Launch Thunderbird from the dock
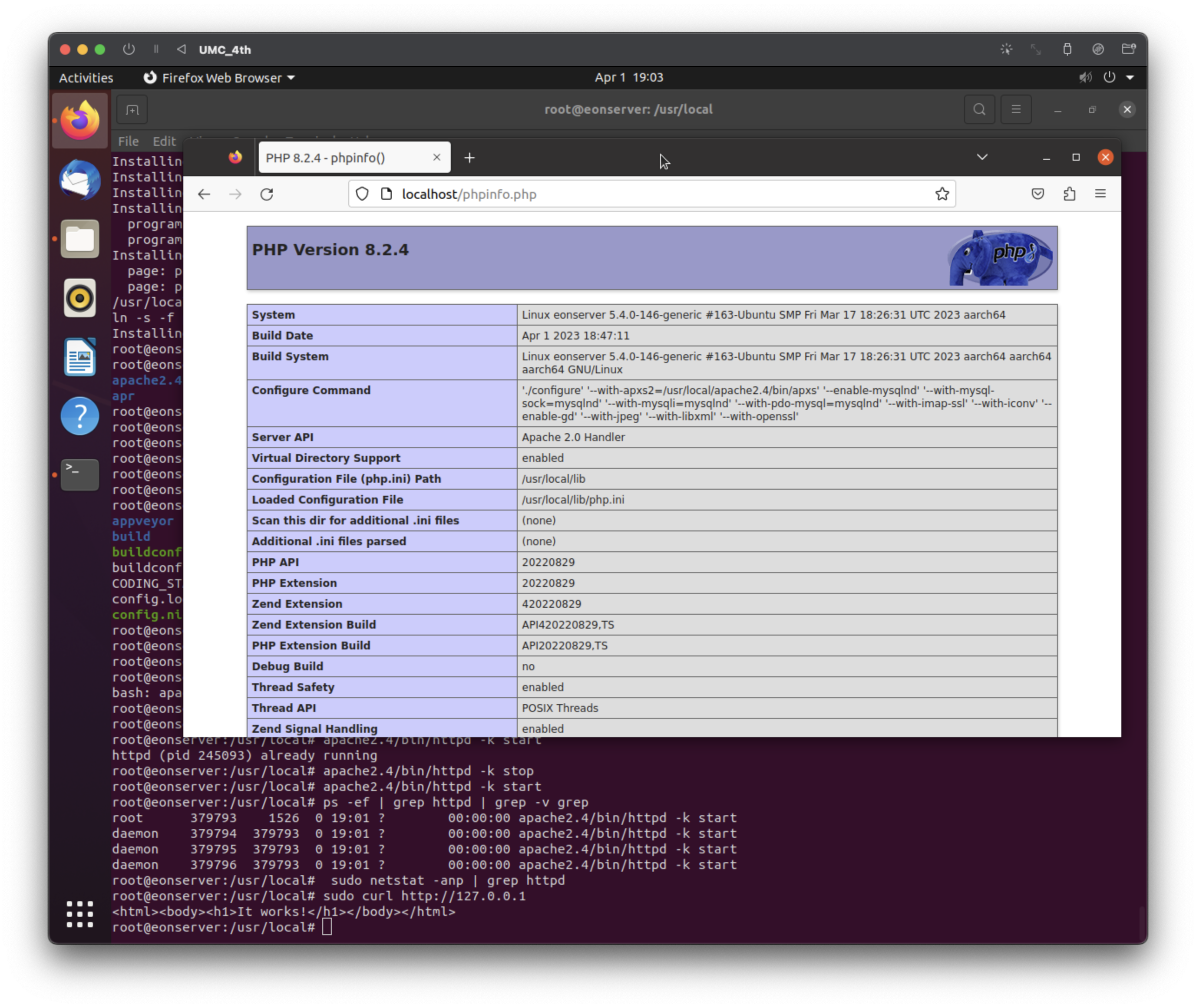1196x1008 pixels. point(80,180)
